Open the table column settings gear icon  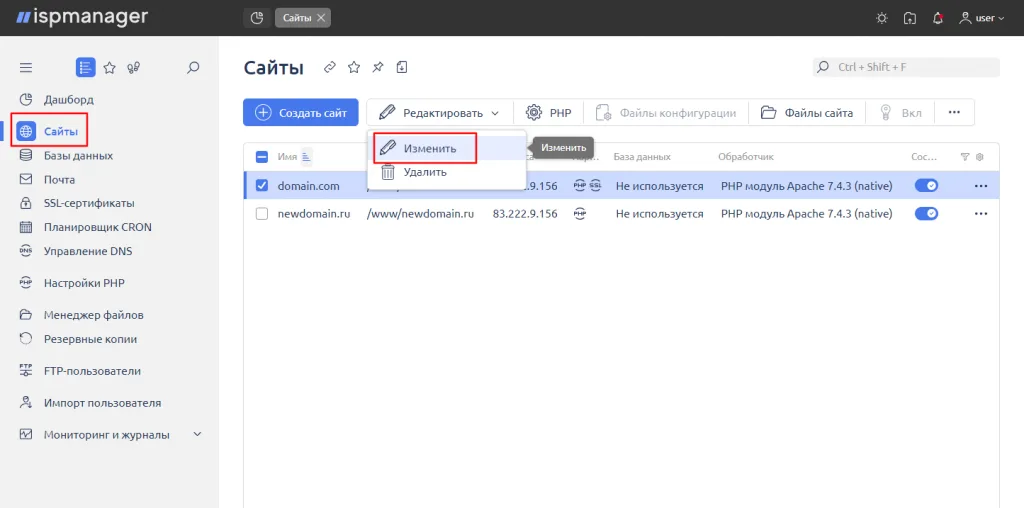979,157
